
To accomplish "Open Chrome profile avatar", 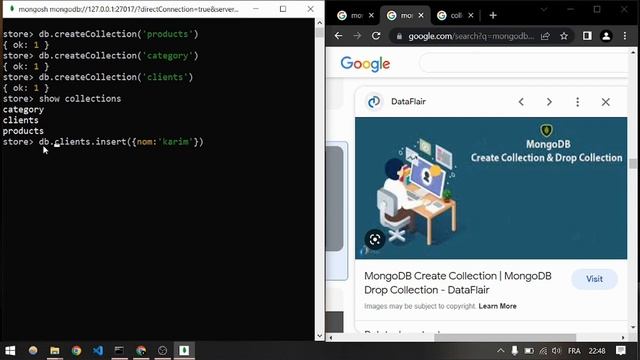I will point(606,36).
